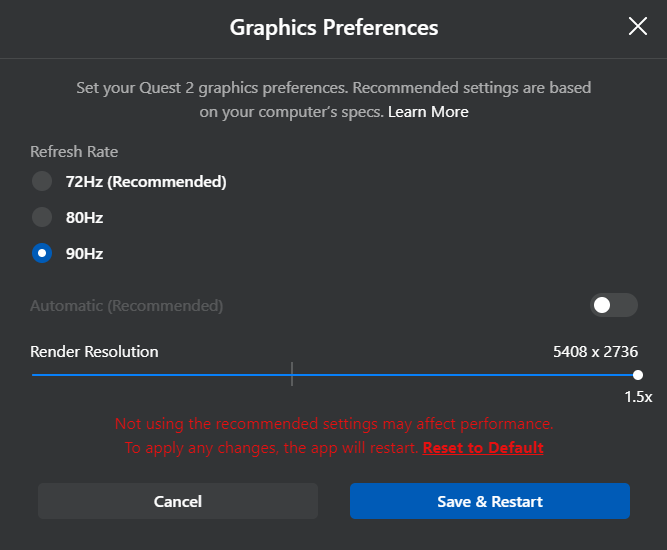Enable the Automatic (Recommended) toggle switch

point(613,305)
